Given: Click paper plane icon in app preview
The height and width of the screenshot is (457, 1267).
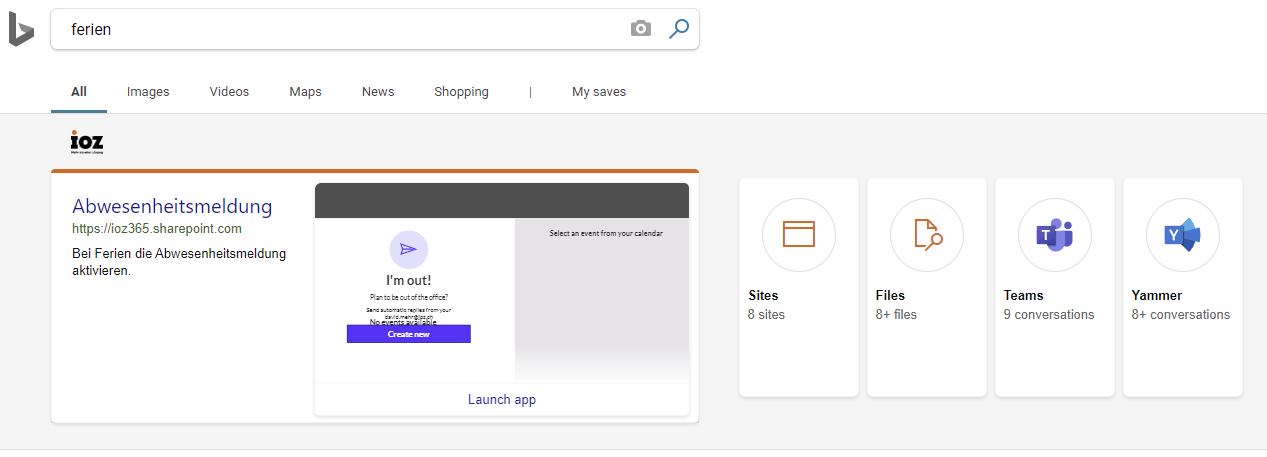Looking at the screenshot, I should [408, 249].
